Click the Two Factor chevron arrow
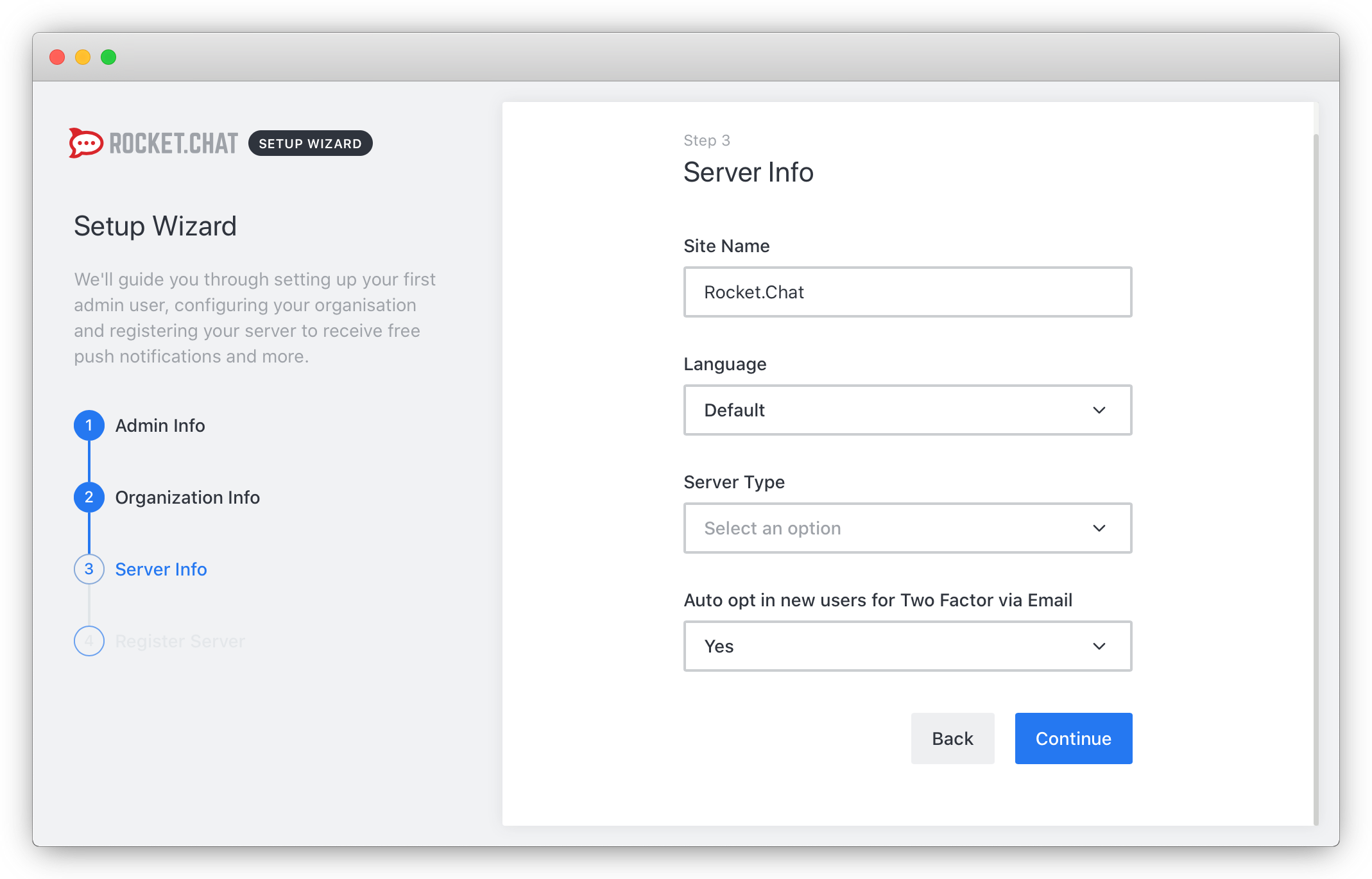Screen dimensions: 1372x879 click(x=1099, y=646)
